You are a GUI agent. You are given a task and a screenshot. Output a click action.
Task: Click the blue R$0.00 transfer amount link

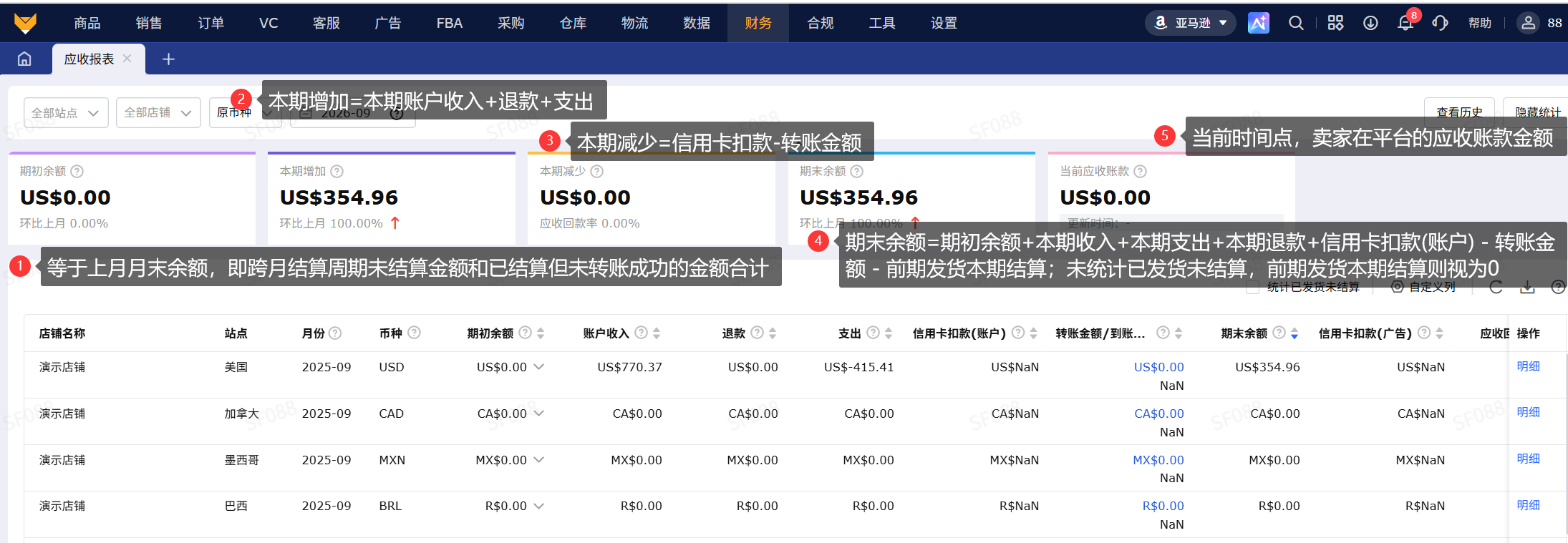[1163, 506]
